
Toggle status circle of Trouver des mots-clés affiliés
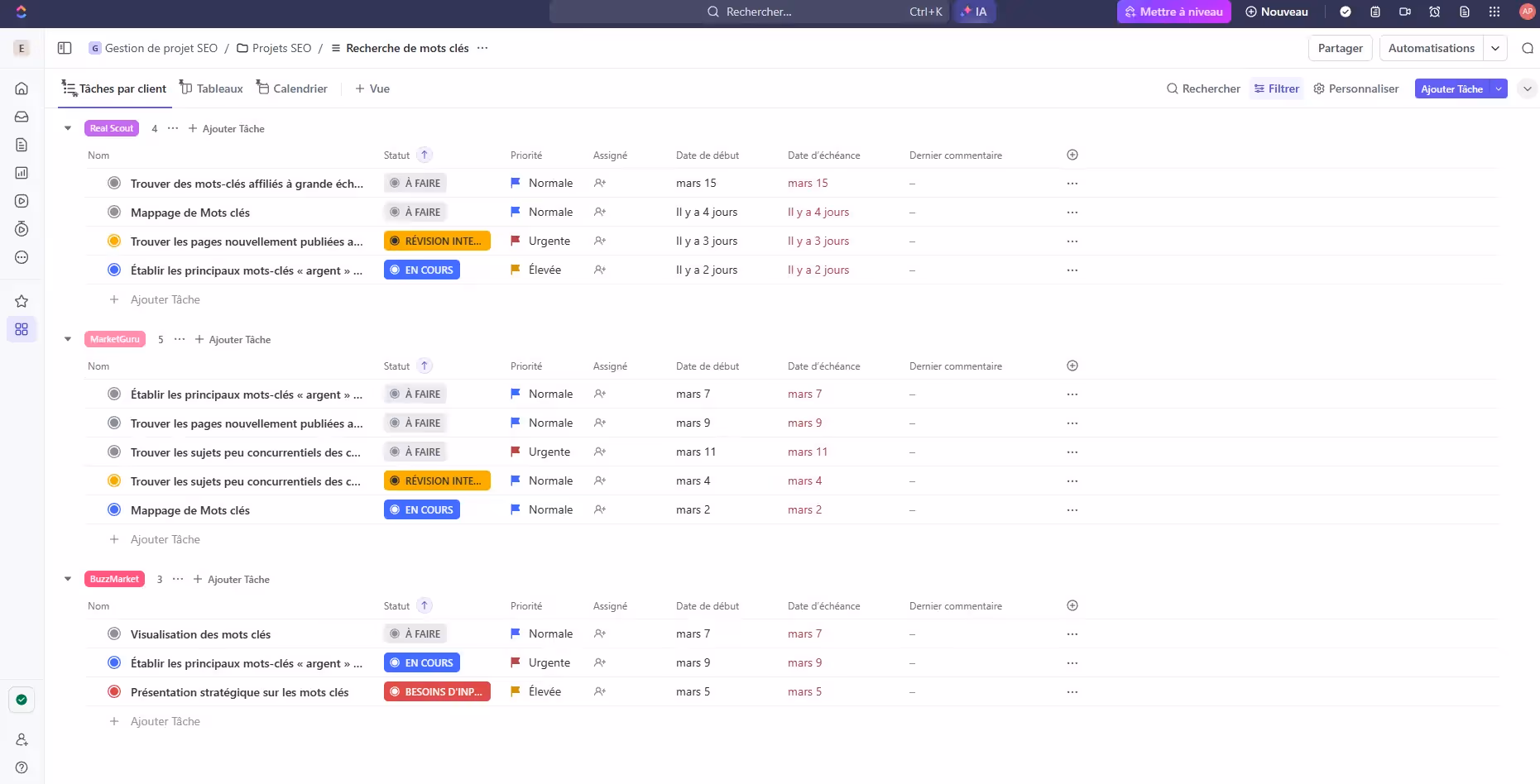coord(114,183)
